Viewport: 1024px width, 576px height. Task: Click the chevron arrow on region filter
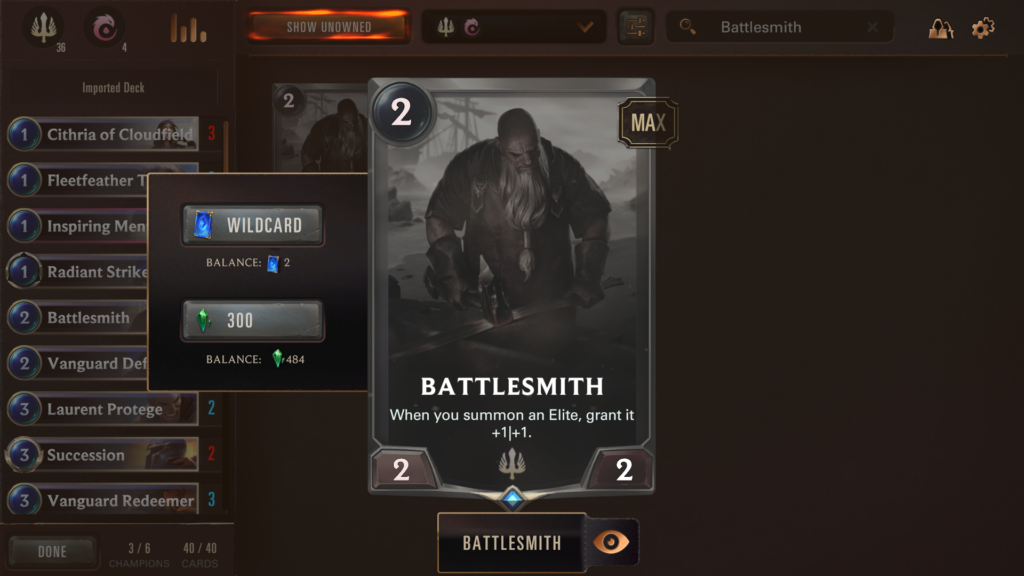586,27
